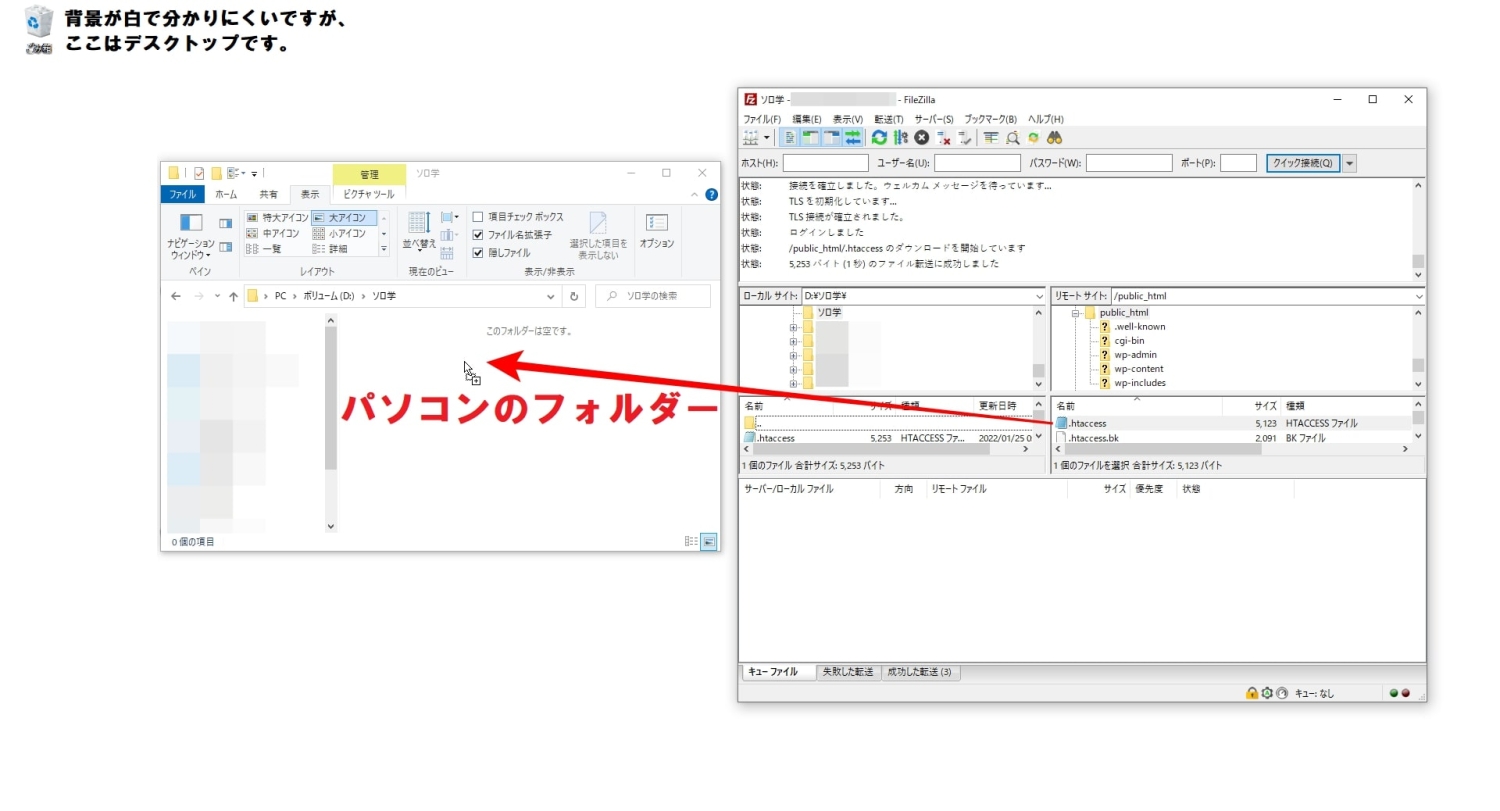Screen dimensions: 1500x811
Task: Toggle processing of transfer queue icon
Action: coord(900,138)
